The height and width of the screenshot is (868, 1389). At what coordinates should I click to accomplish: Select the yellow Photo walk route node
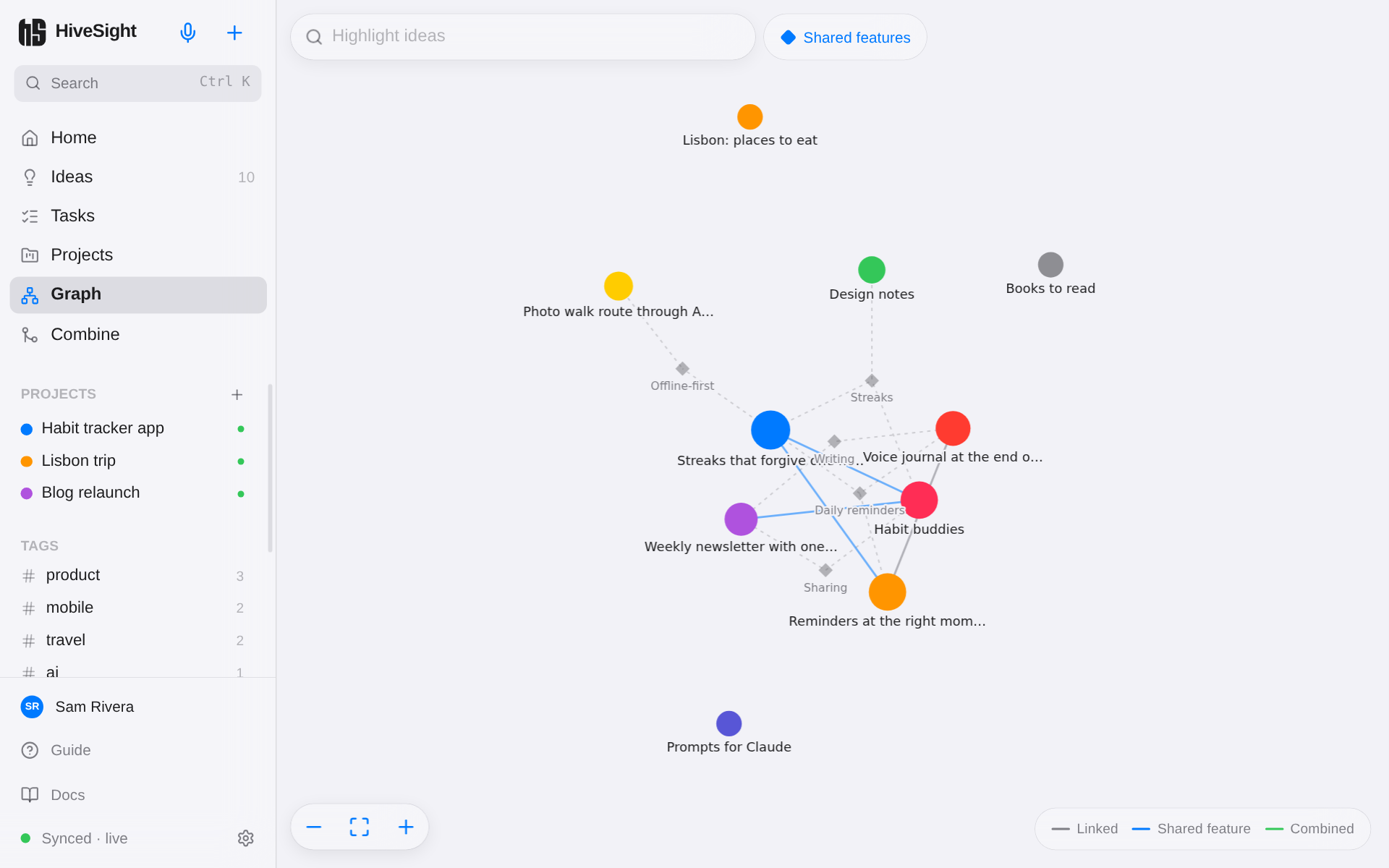619,286
